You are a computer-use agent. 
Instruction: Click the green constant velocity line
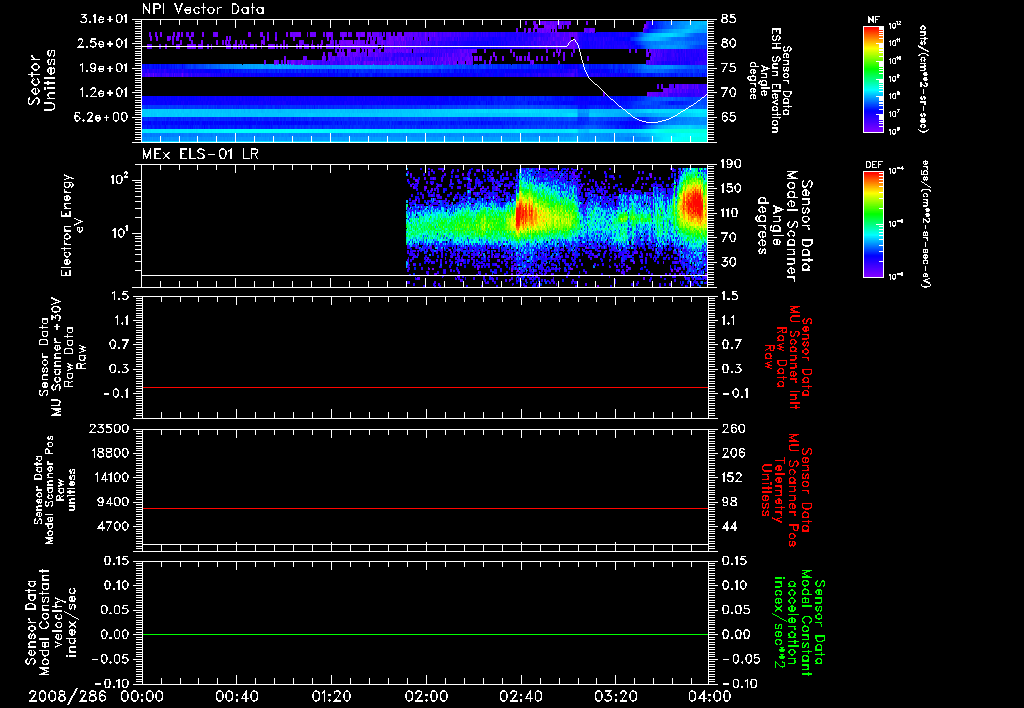(x=425, y=634)
